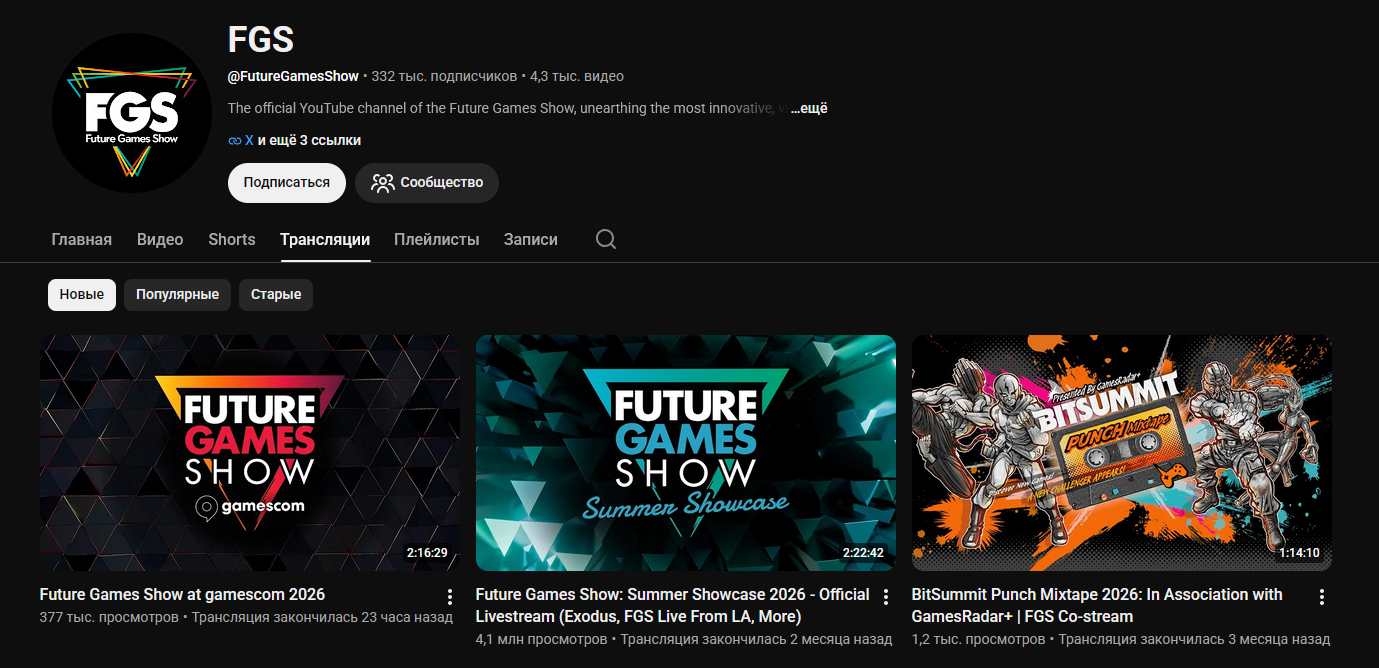Click title Future Games Show: Summer Showcase 2026
The height and width of the screenshot is (668, 1379).
(x=672, y=605)
